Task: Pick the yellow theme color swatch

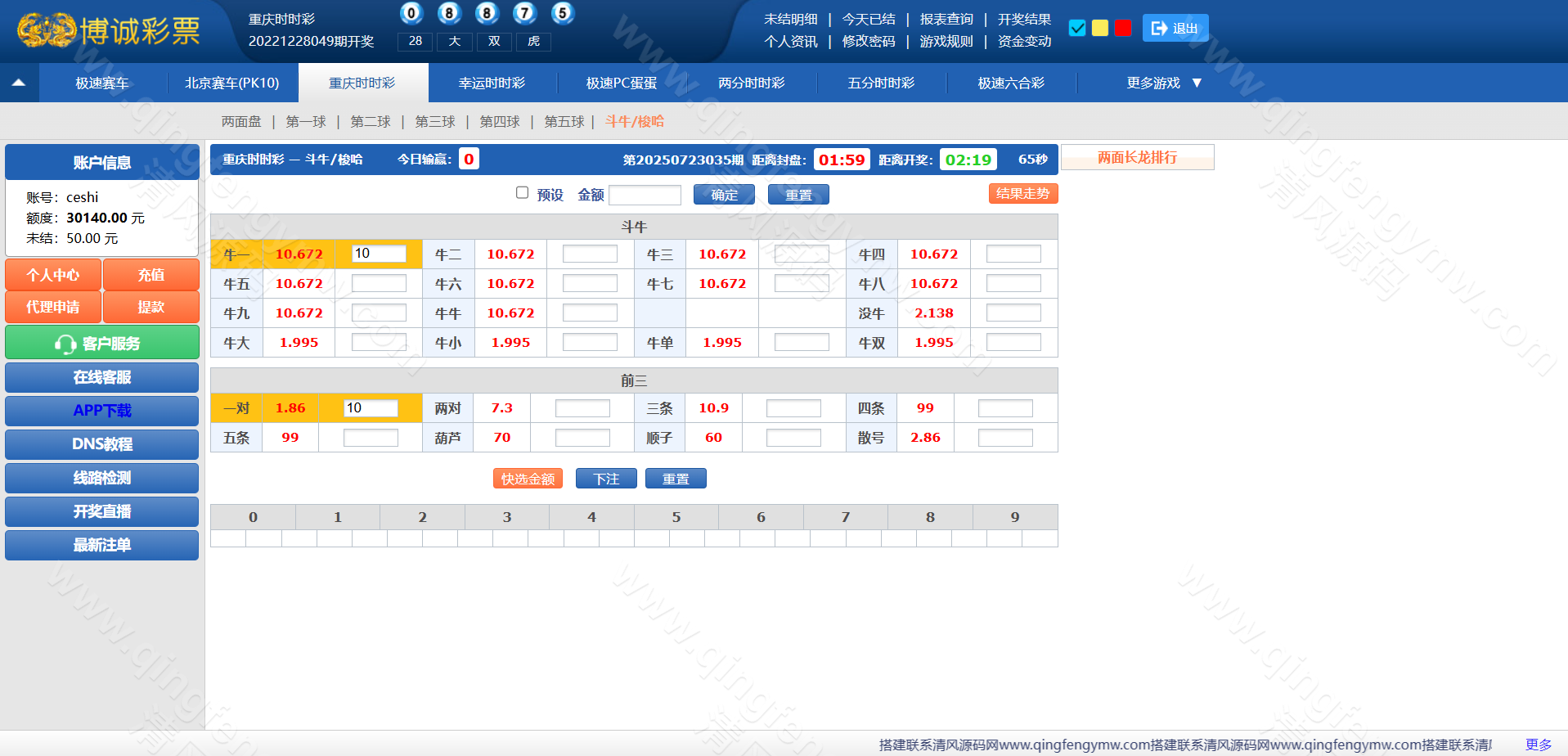Action: click(x=1100, y=28)
